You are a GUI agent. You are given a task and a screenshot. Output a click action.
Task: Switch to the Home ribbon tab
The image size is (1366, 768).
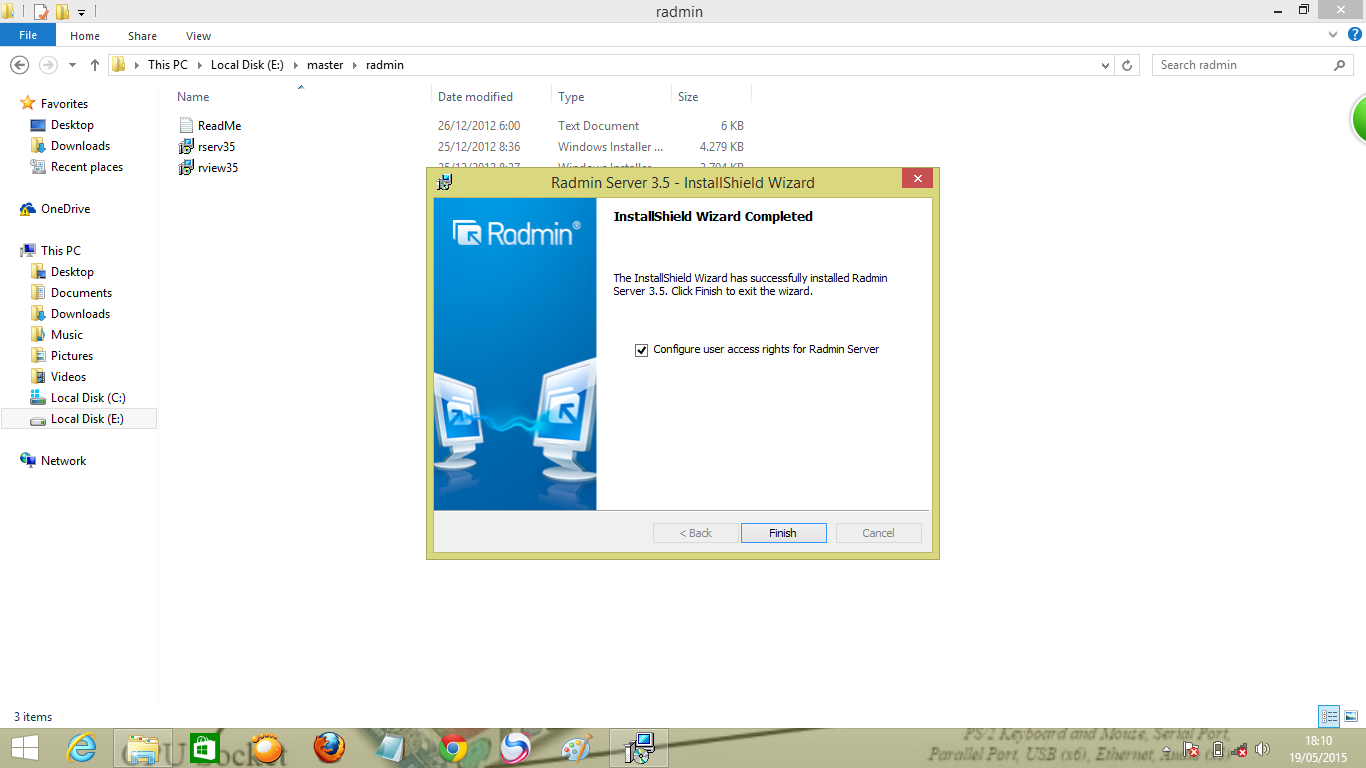[85, 36]
